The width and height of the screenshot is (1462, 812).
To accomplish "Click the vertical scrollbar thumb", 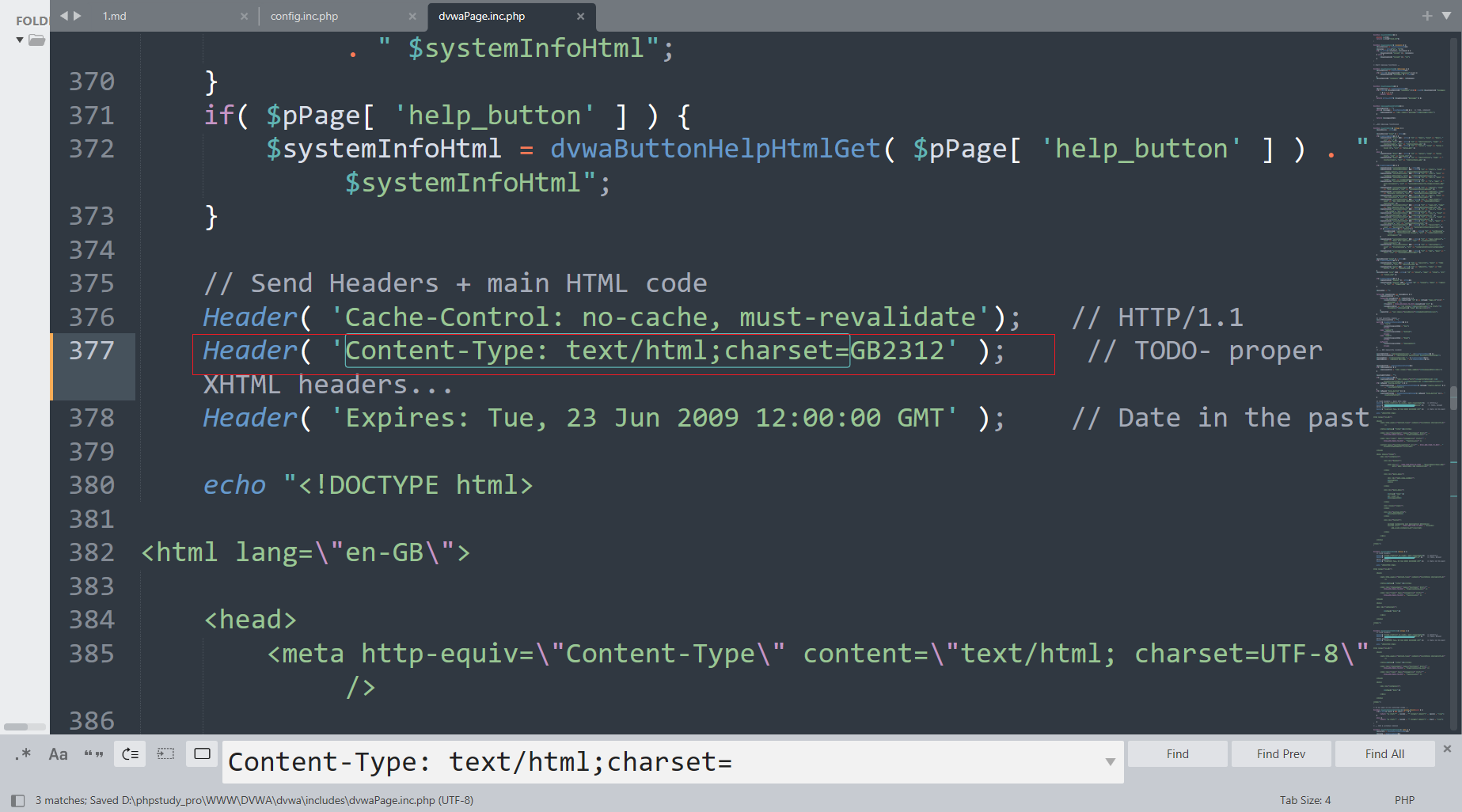I will (x=1455, y=397).
